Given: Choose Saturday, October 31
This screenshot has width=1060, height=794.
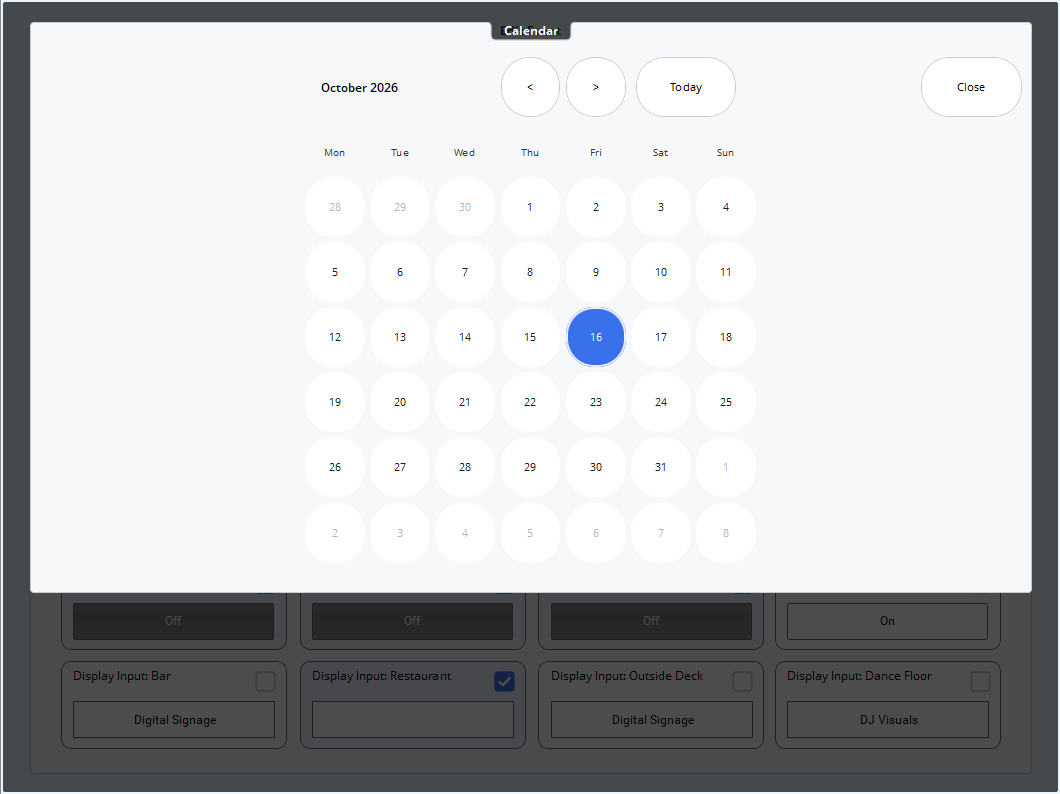Looking at the screenshot, I should [660, 467].
